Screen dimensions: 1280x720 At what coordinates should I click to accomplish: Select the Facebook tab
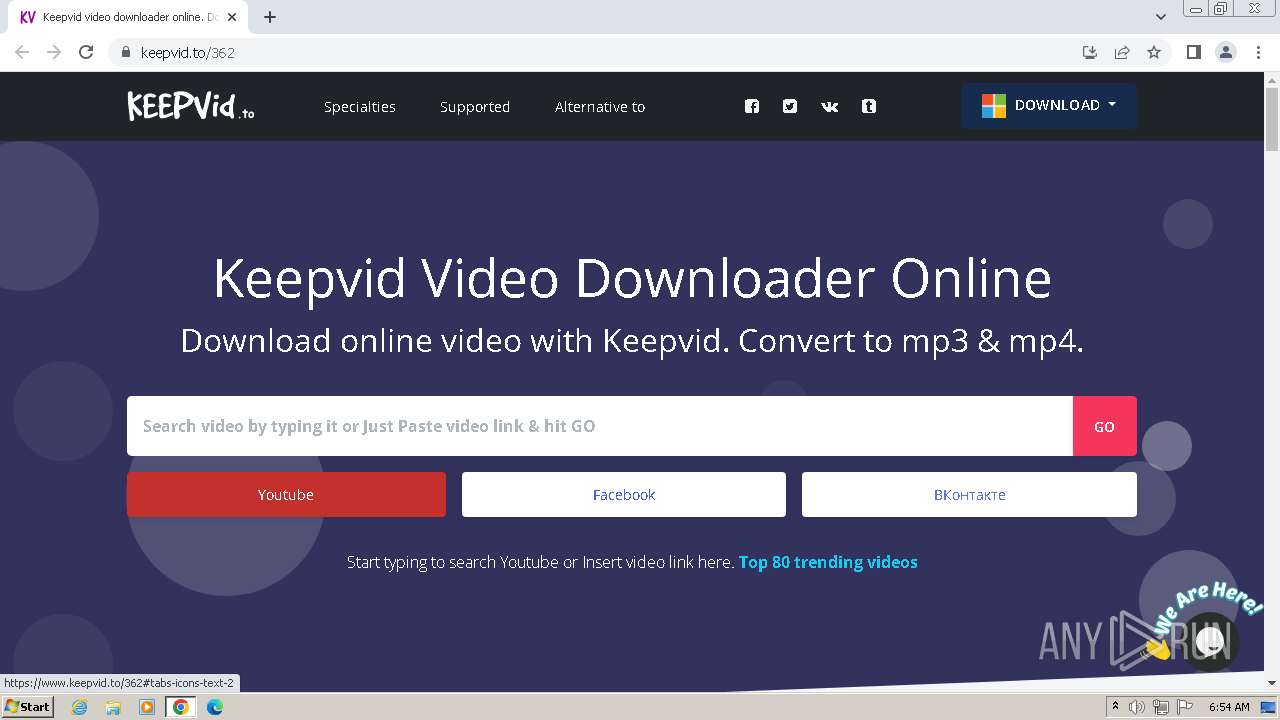coord(624,494)
